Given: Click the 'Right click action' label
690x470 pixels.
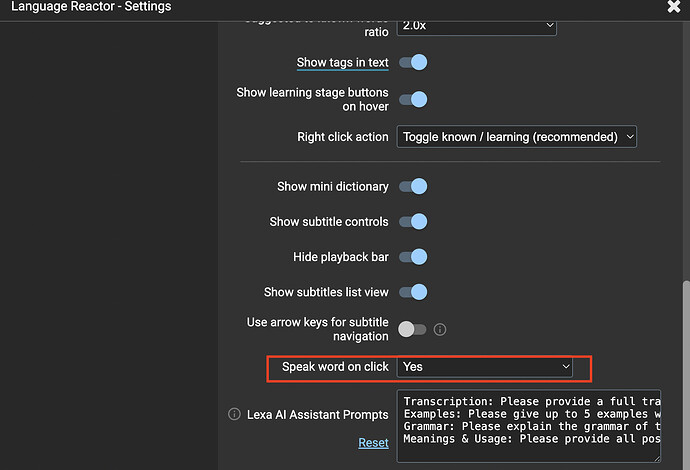Looking at the screenshot, I should (x=343, y=137).
